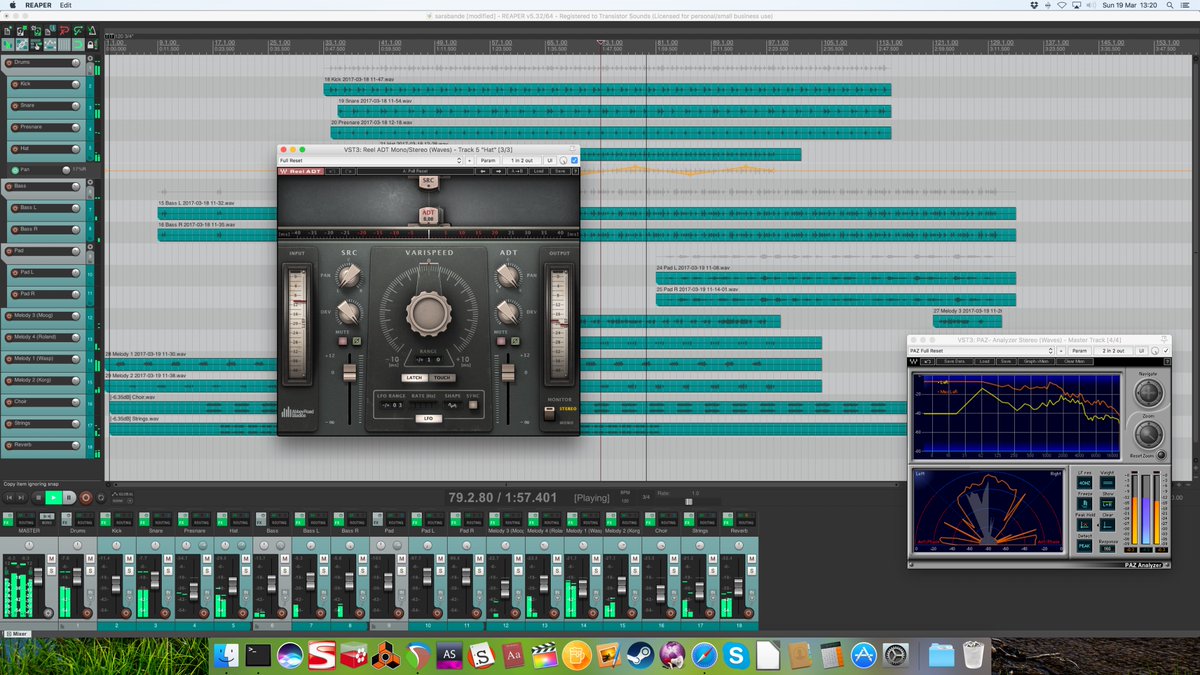Click the Param button in PAZ Analyzer window
1200x675 pixels.
(1079, 351)
